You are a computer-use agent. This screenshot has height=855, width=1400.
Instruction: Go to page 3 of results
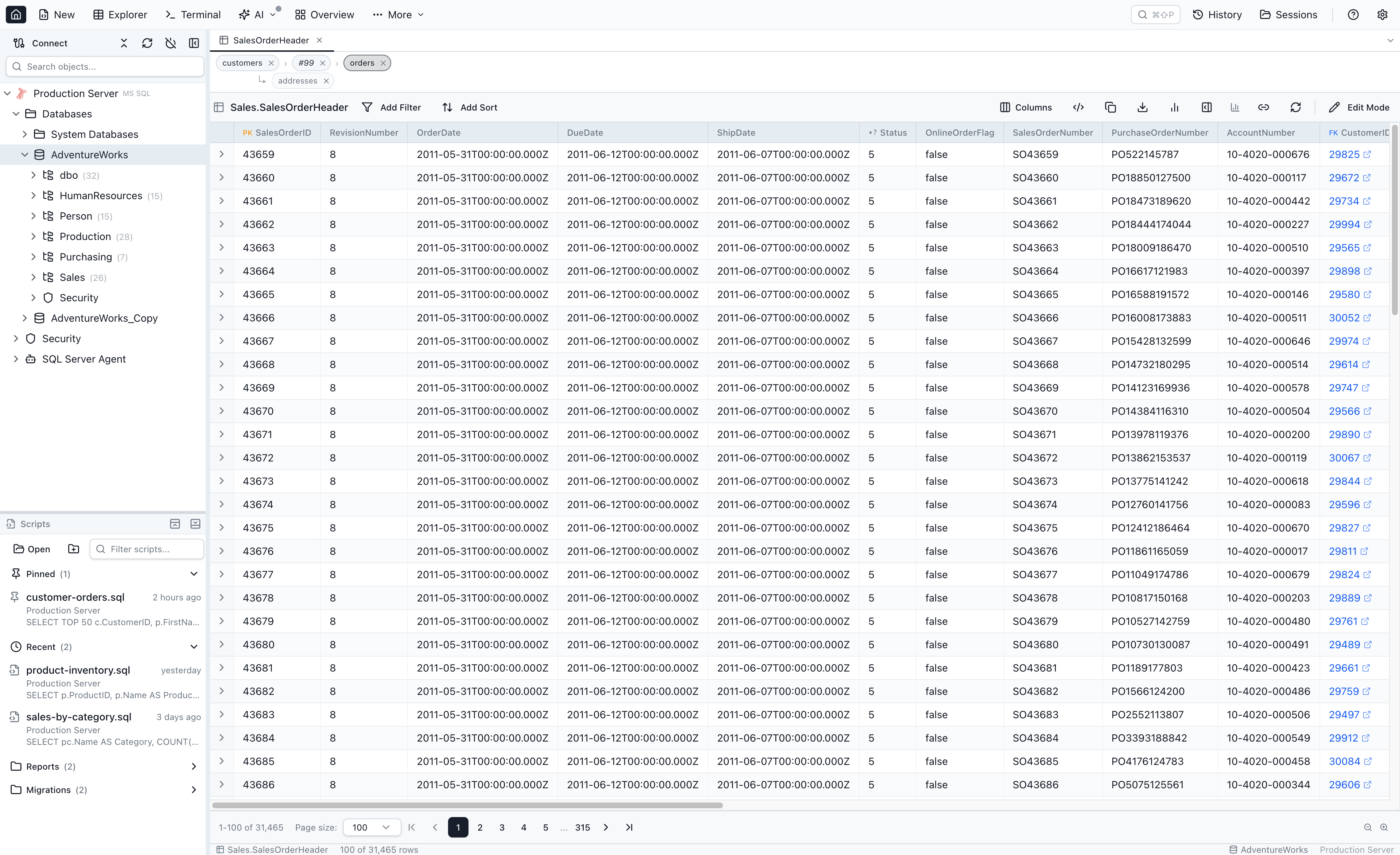[x=502, y=828]
